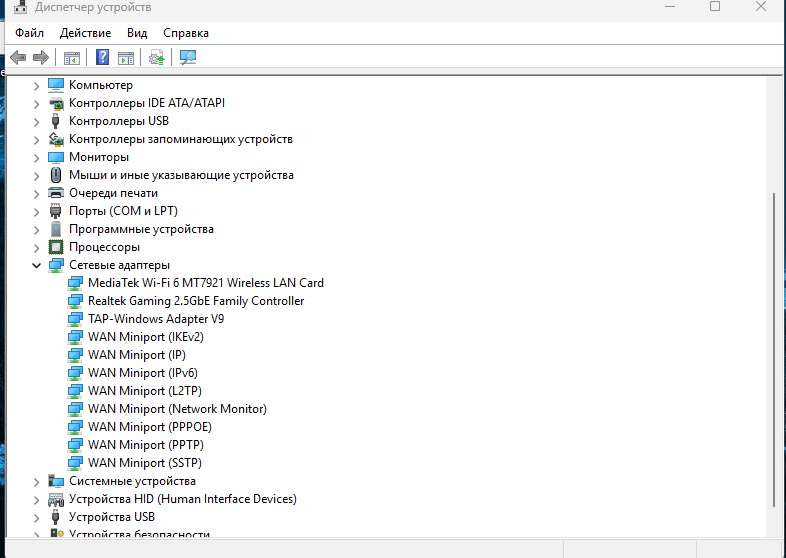Select WAN Miniport (L2TP)
Image resolution: width=786 pixels, height=558 pixels.
click(145, 391)
